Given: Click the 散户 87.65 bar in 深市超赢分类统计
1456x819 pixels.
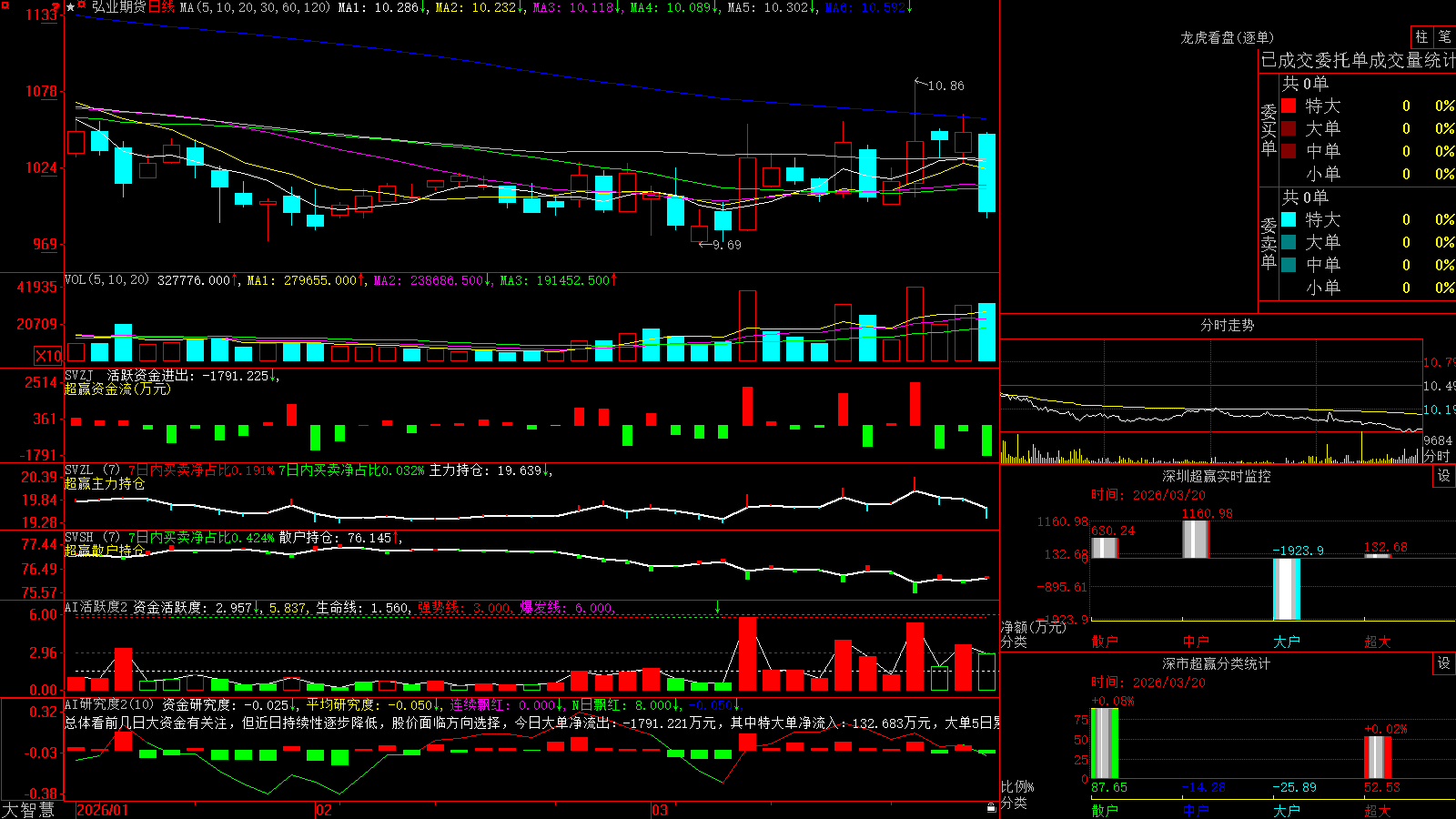Looking at the screenshot, I should tap(1104, 743).
